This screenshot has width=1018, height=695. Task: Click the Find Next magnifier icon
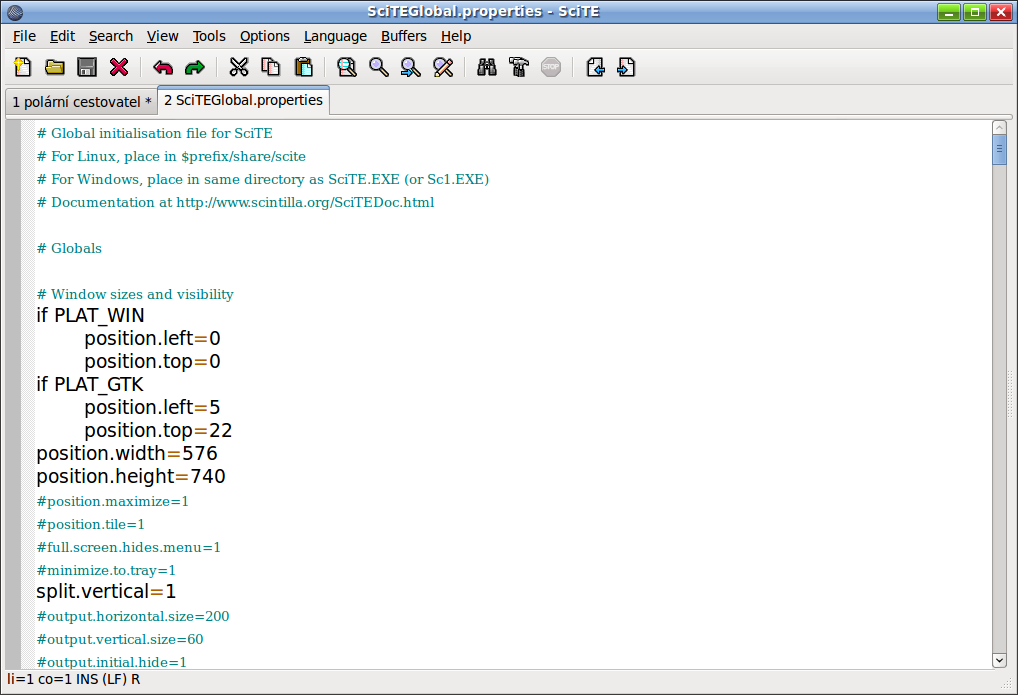[x=410, y=67]
